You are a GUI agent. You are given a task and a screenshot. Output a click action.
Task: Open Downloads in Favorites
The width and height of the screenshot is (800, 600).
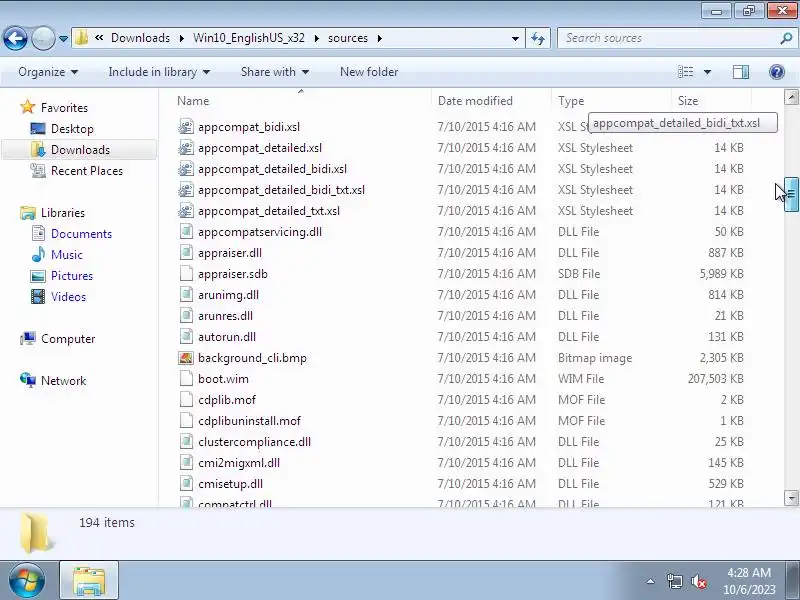(x=80, y=150)
